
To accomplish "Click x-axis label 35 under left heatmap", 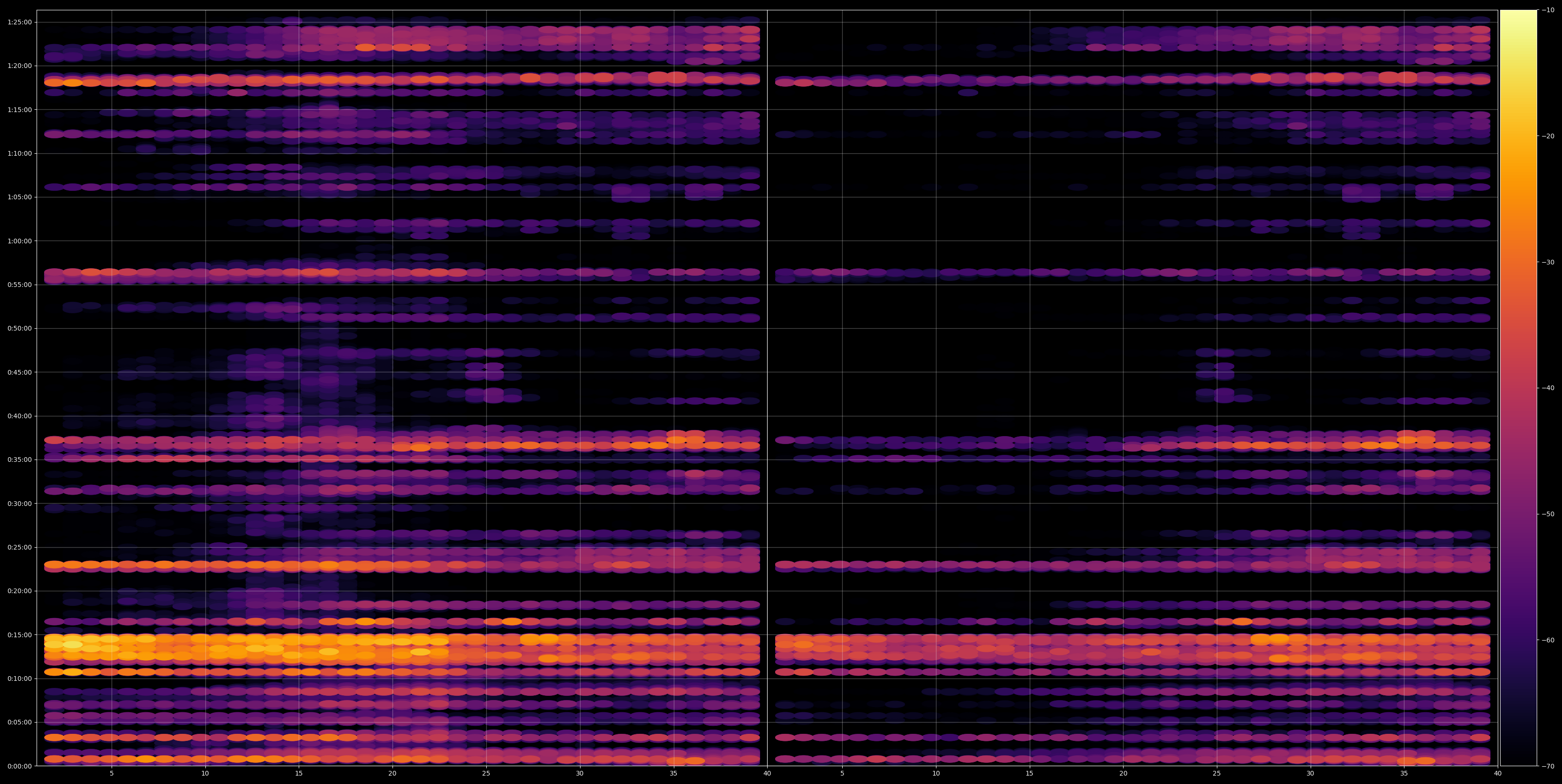I will tap(674, 774).
